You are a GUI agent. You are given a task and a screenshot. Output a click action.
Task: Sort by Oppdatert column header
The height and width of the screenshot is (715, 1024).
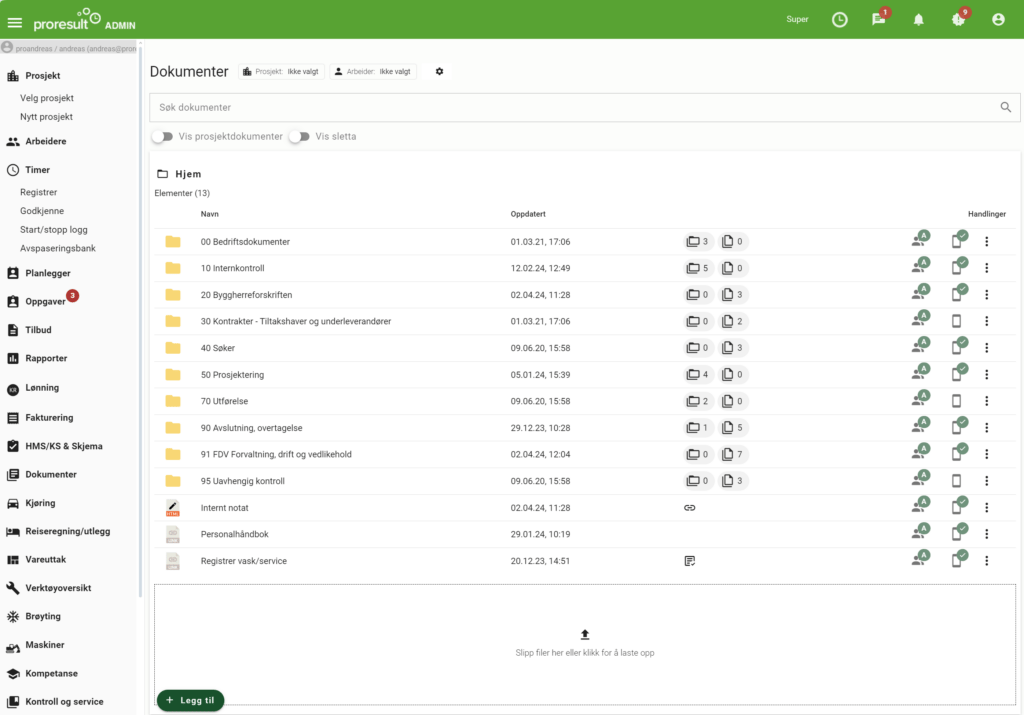point(528,214)
